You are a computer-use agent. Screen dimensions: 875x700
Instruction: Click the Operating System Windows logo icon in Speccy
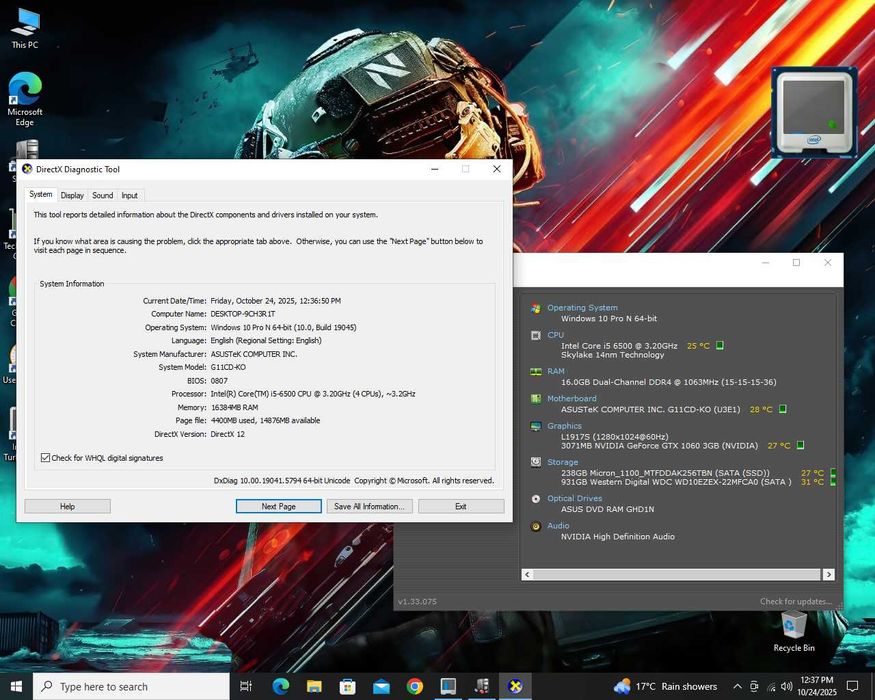point(536,308)
